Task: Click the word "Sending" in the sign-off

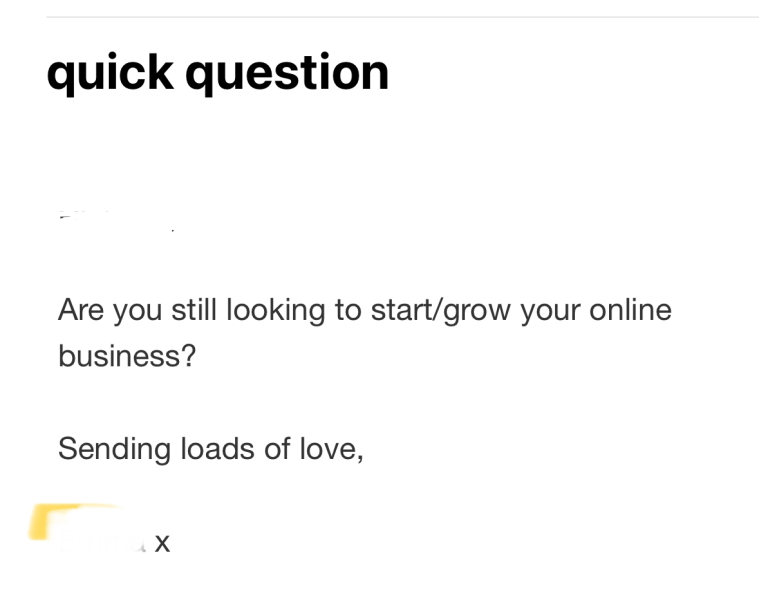Action: (x=114, y=449)
